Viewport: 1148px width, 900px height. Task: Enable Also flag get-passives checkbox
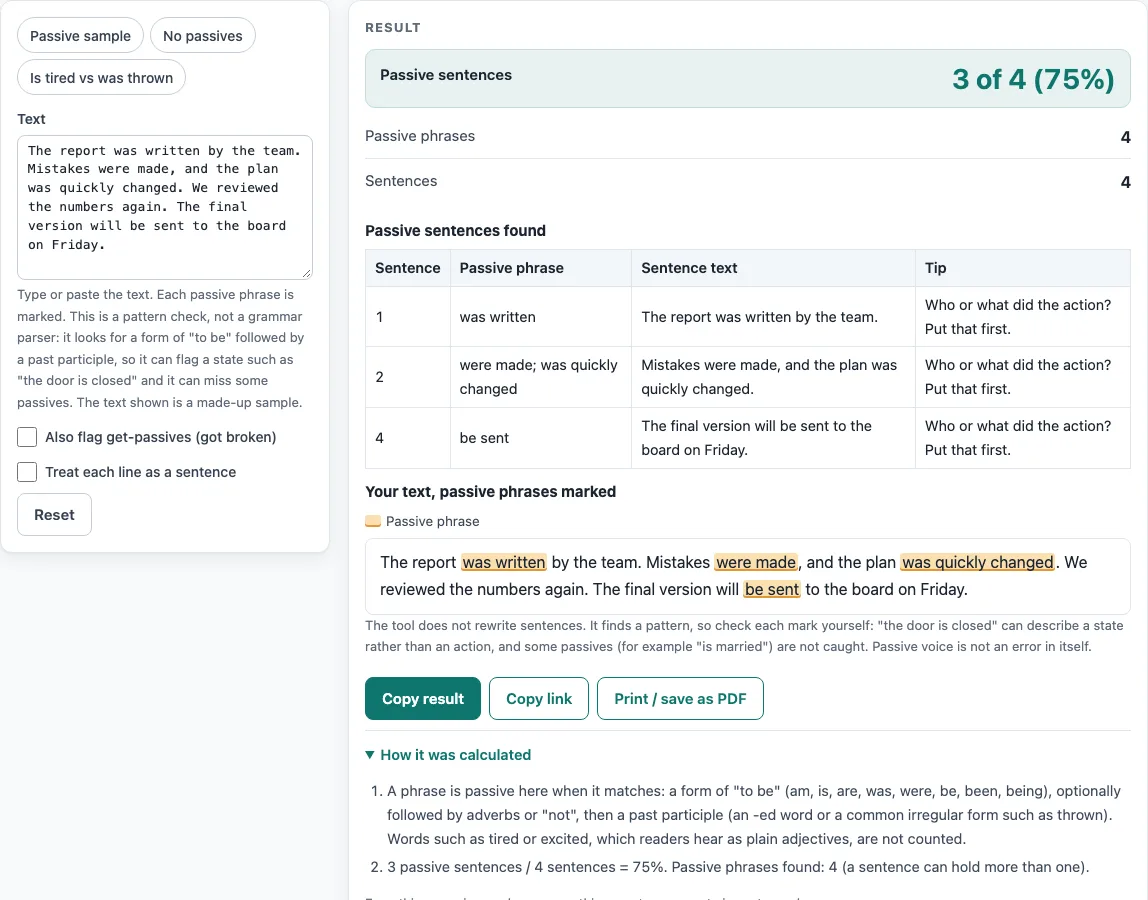(x=27, y=437)
